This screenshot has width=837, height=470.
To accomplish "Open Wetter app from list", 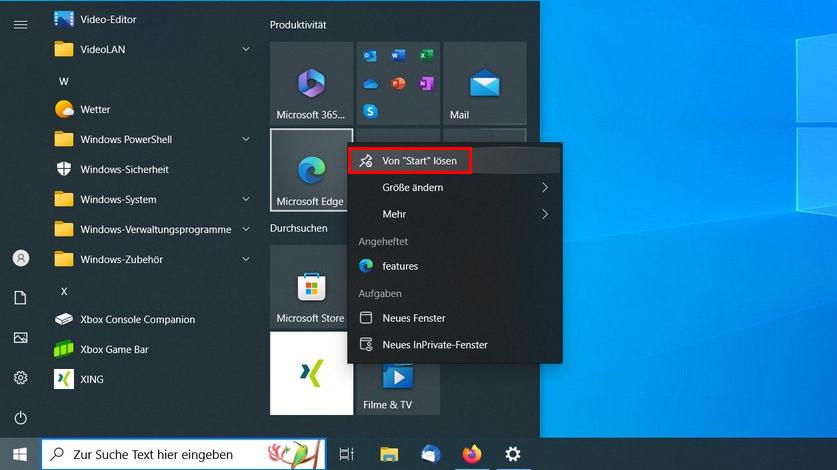I will pyautogui.click(x=95, y=109).
